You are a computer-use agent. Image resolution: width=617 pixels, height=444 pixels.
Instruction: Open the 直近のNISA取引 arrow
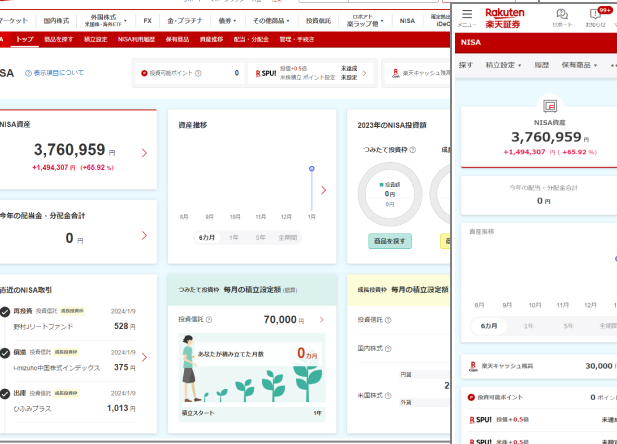pyautogui.click(x=144, y=357)
